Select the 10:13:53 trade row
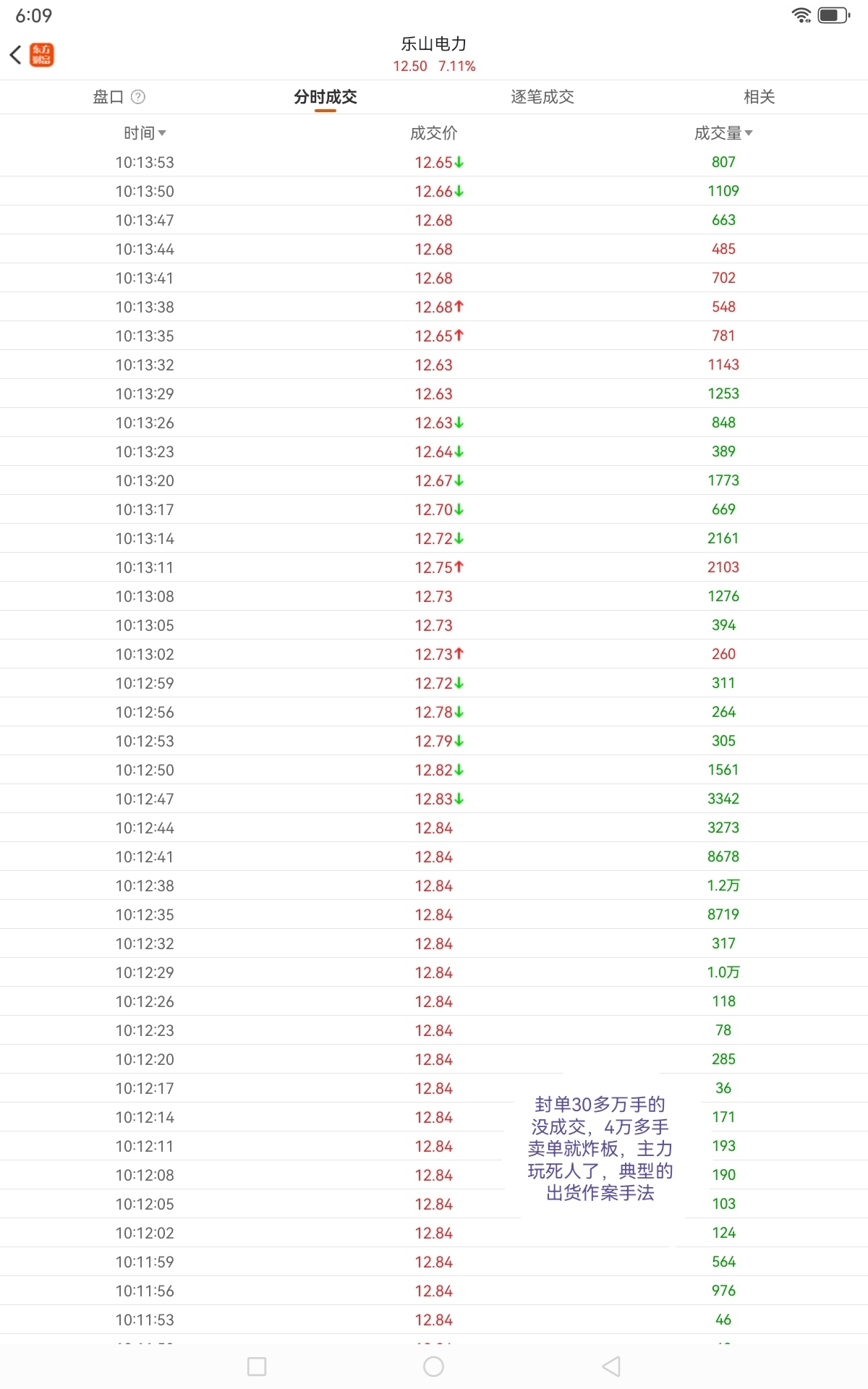868x1389 pixels. tap(434, 162)
